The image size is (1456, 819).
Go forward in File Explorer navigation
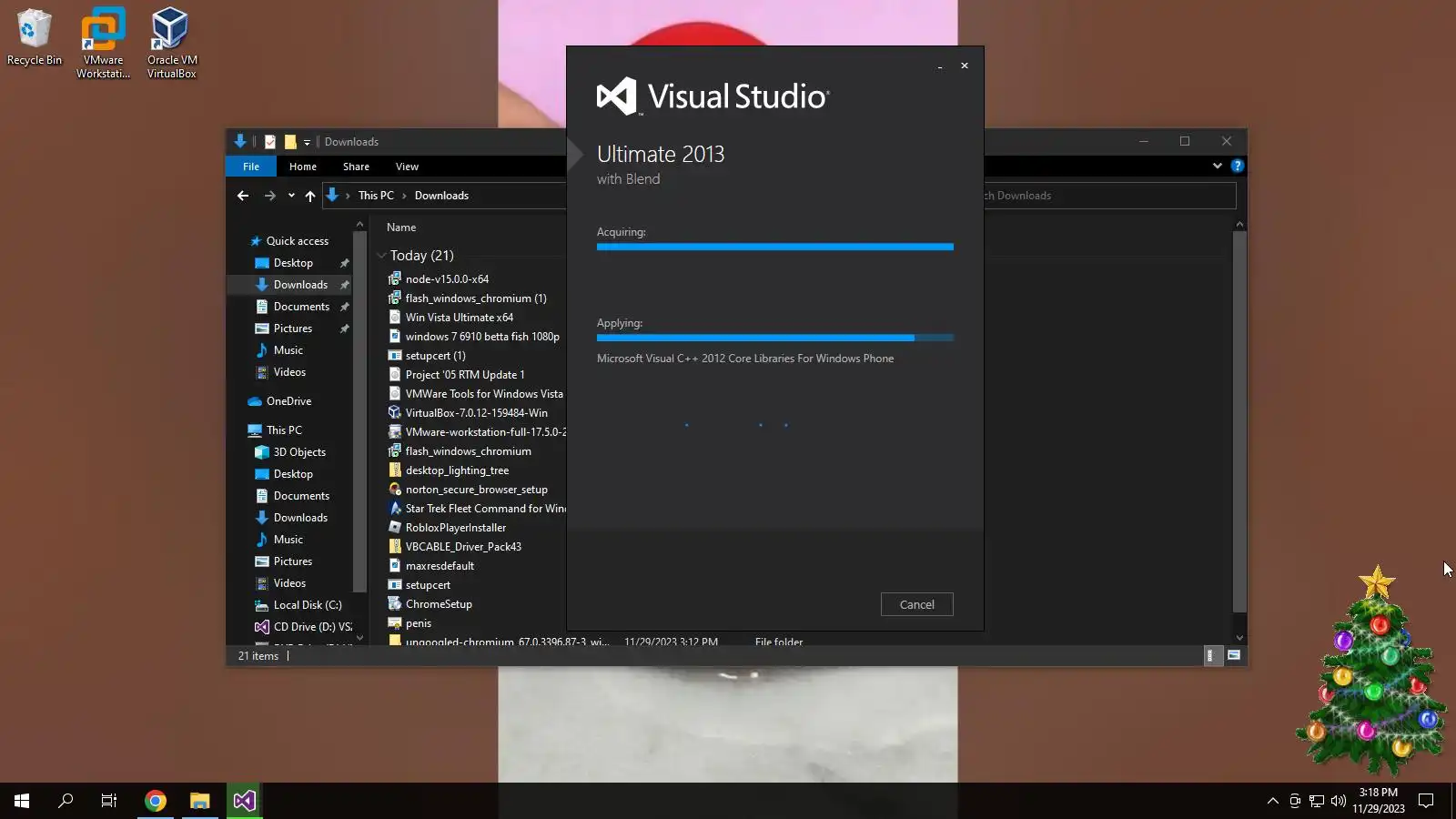click(x=269, y=196)
